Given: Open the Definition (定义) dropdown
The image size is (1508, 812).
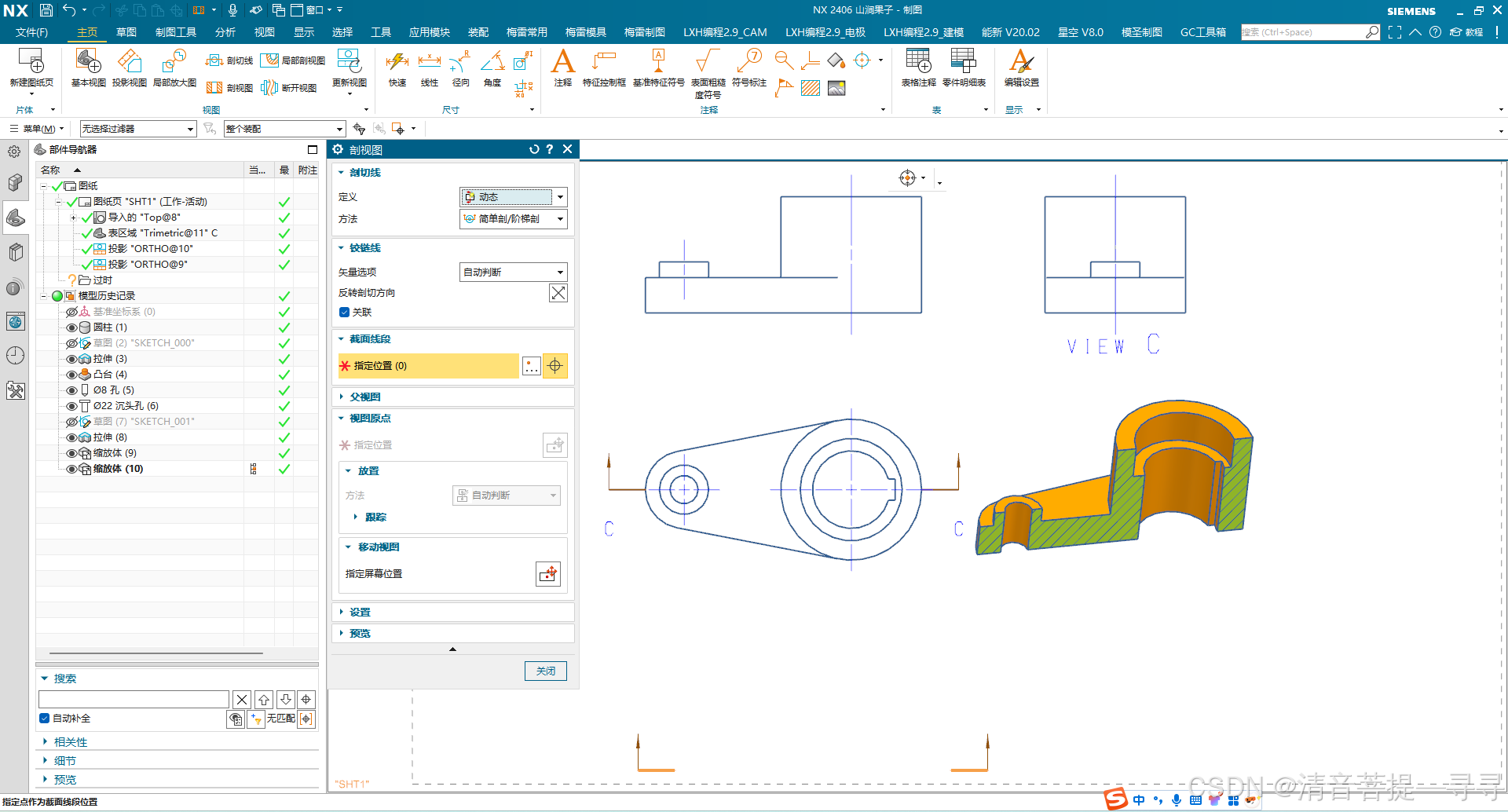Looking at the screenshot, I should [513, 197].
